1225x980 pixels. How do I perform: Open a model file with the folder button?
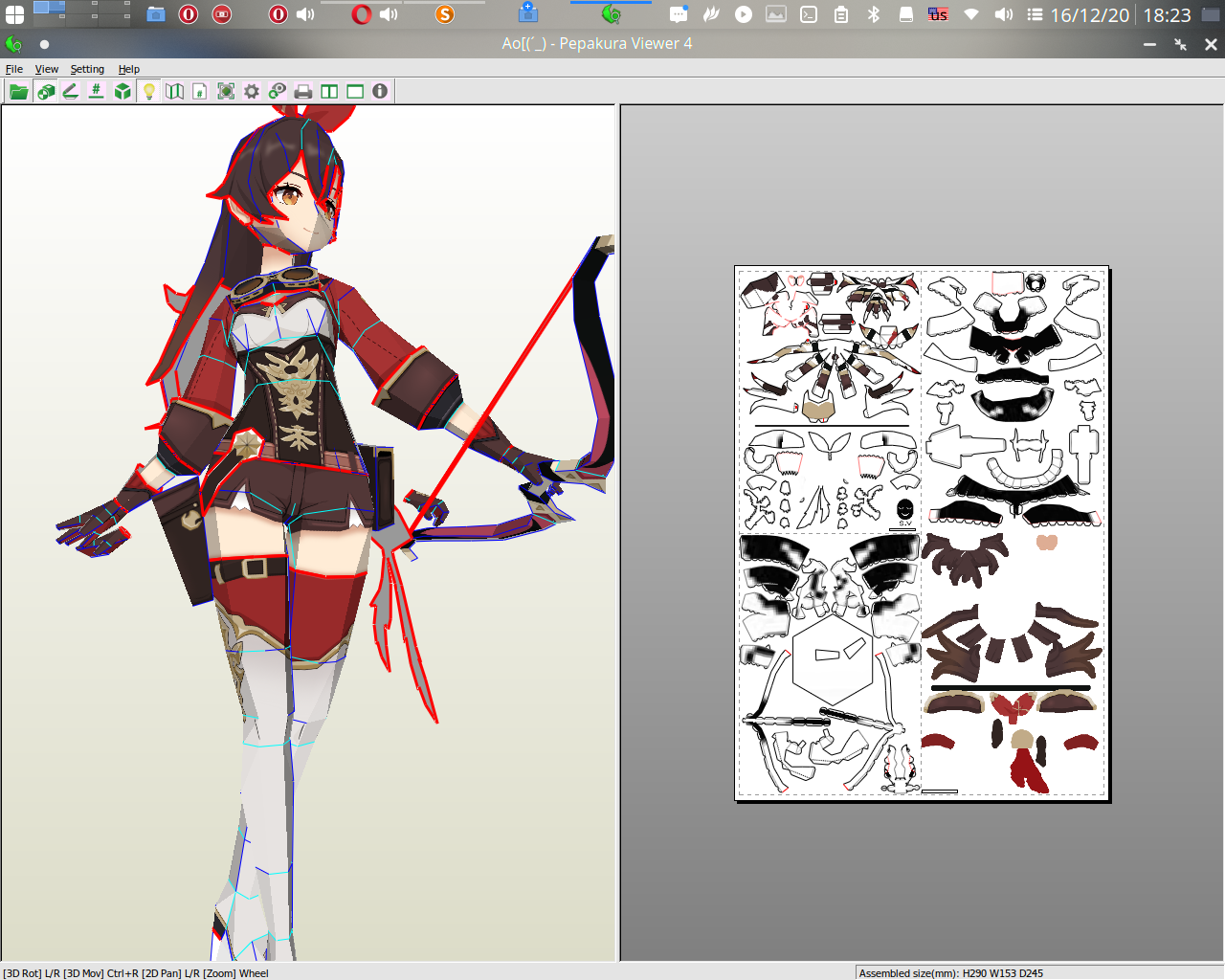pyautogui.click(x=18, y=91)
